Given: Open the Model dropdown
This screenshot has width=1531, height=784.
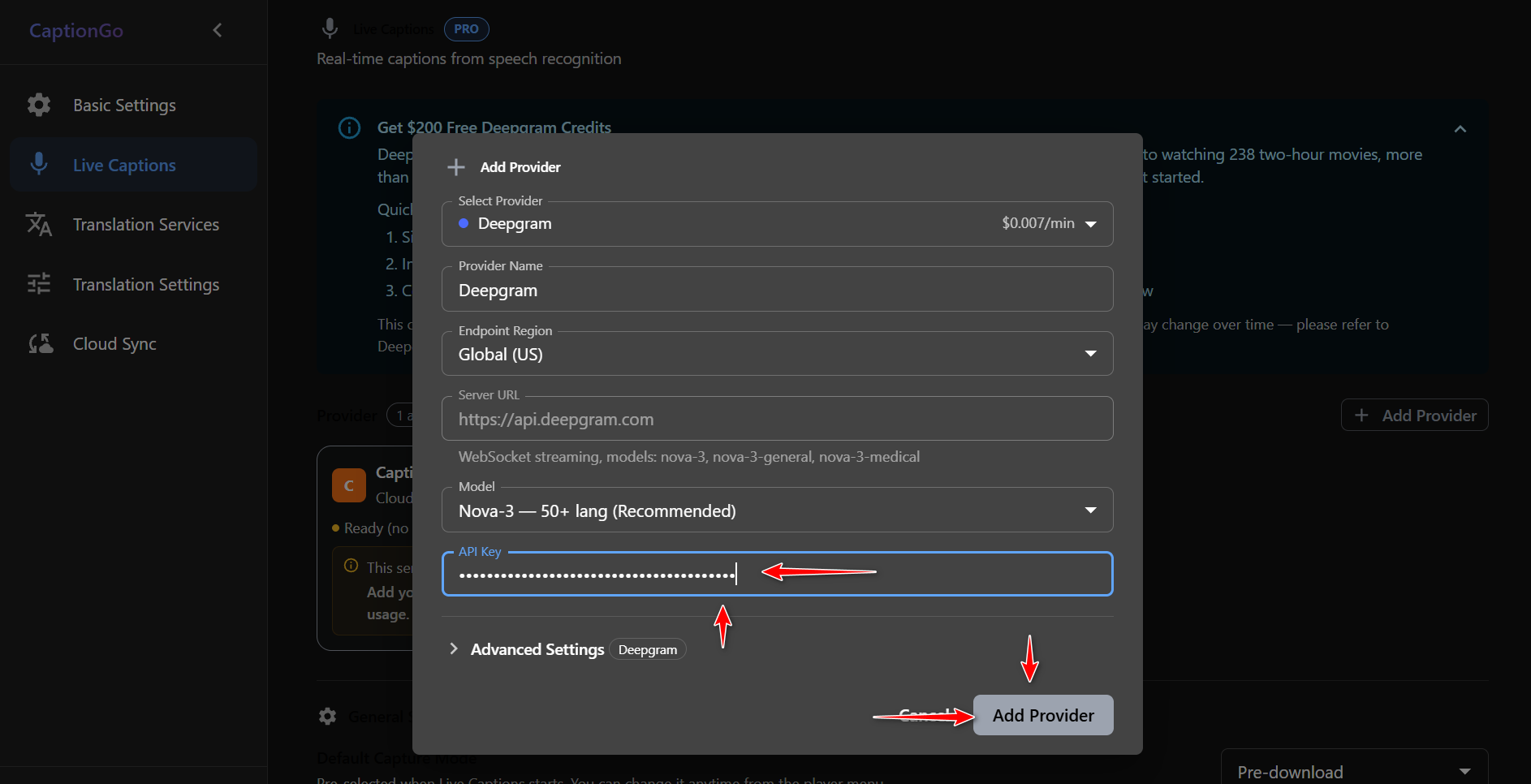Looking at the screenshot, I should pos(777,510).
